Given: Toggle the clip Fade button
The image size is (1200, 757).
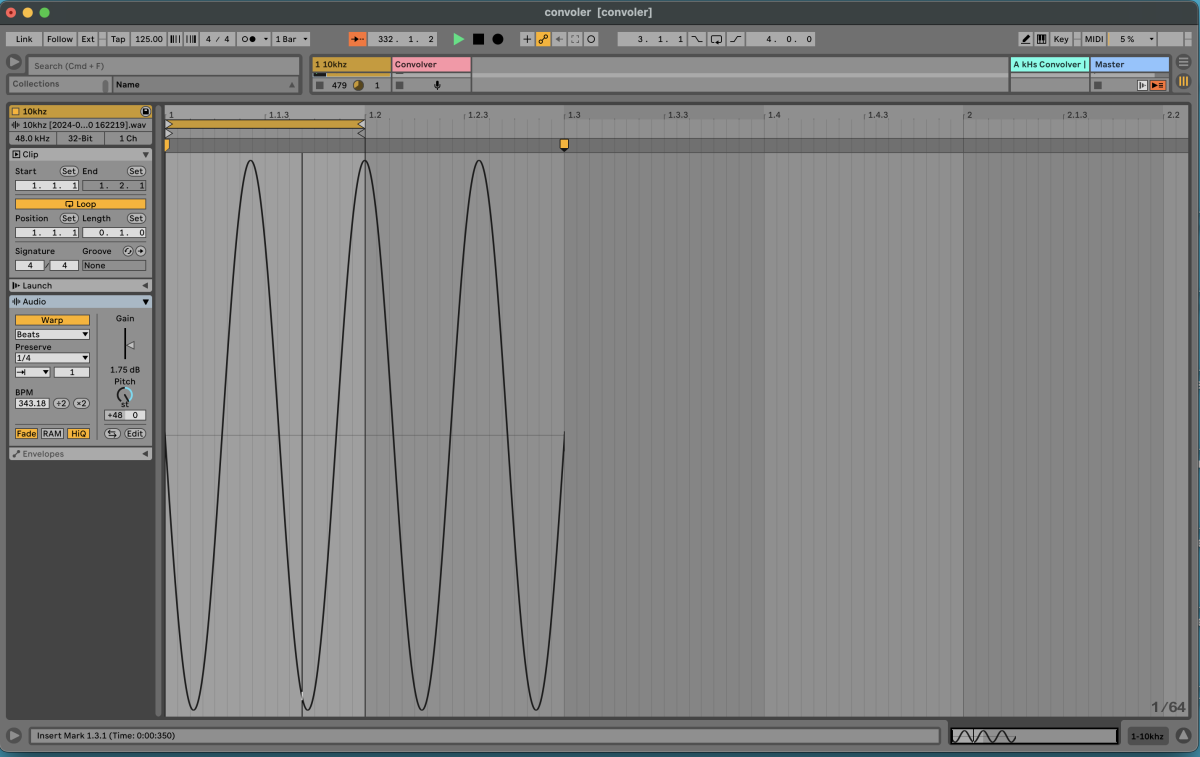Looking at the screenshot, I should [26, 433].
